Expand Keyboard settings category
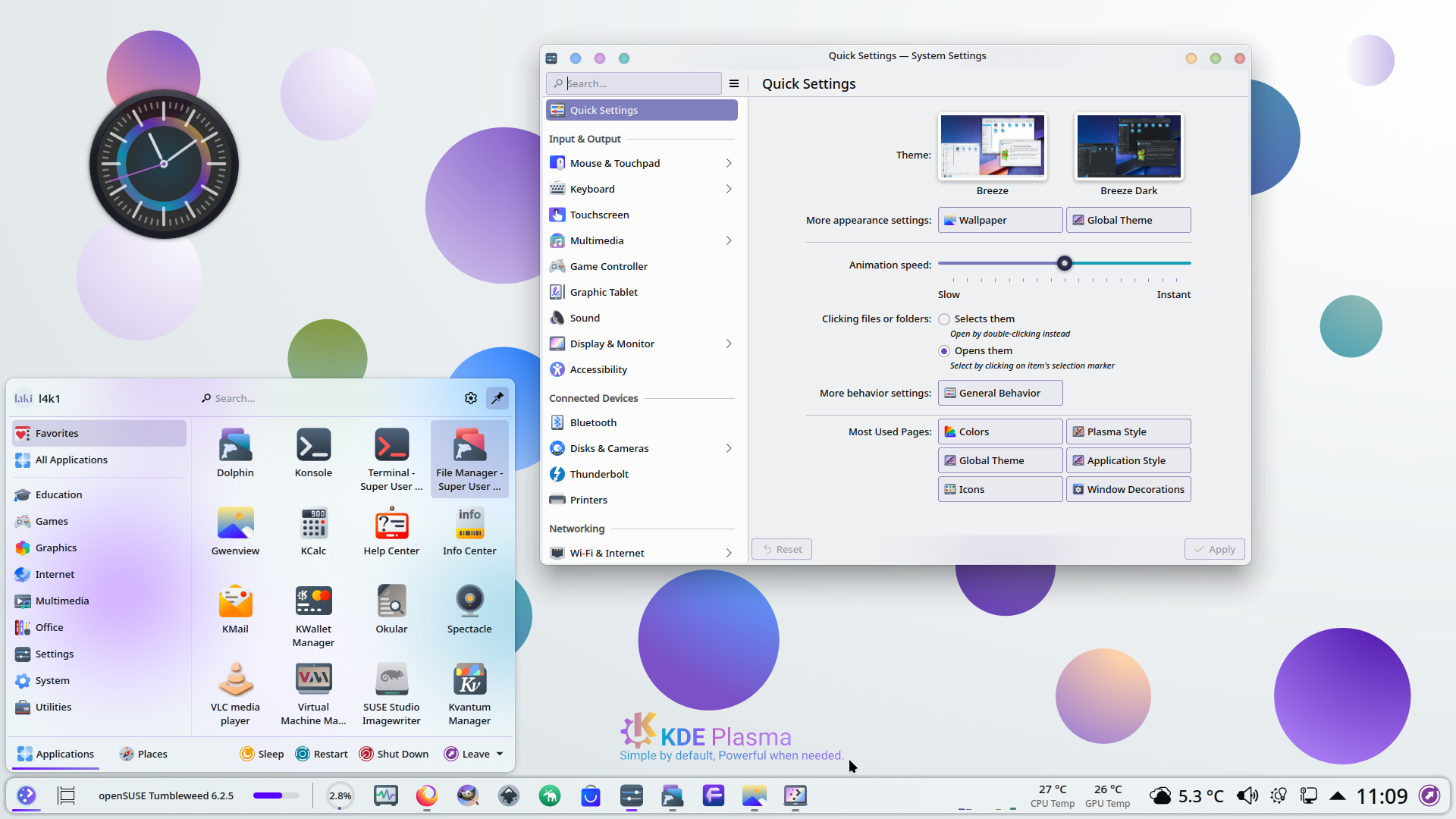Viewport: 1456px width, 819px height. [x=728, y=189]
